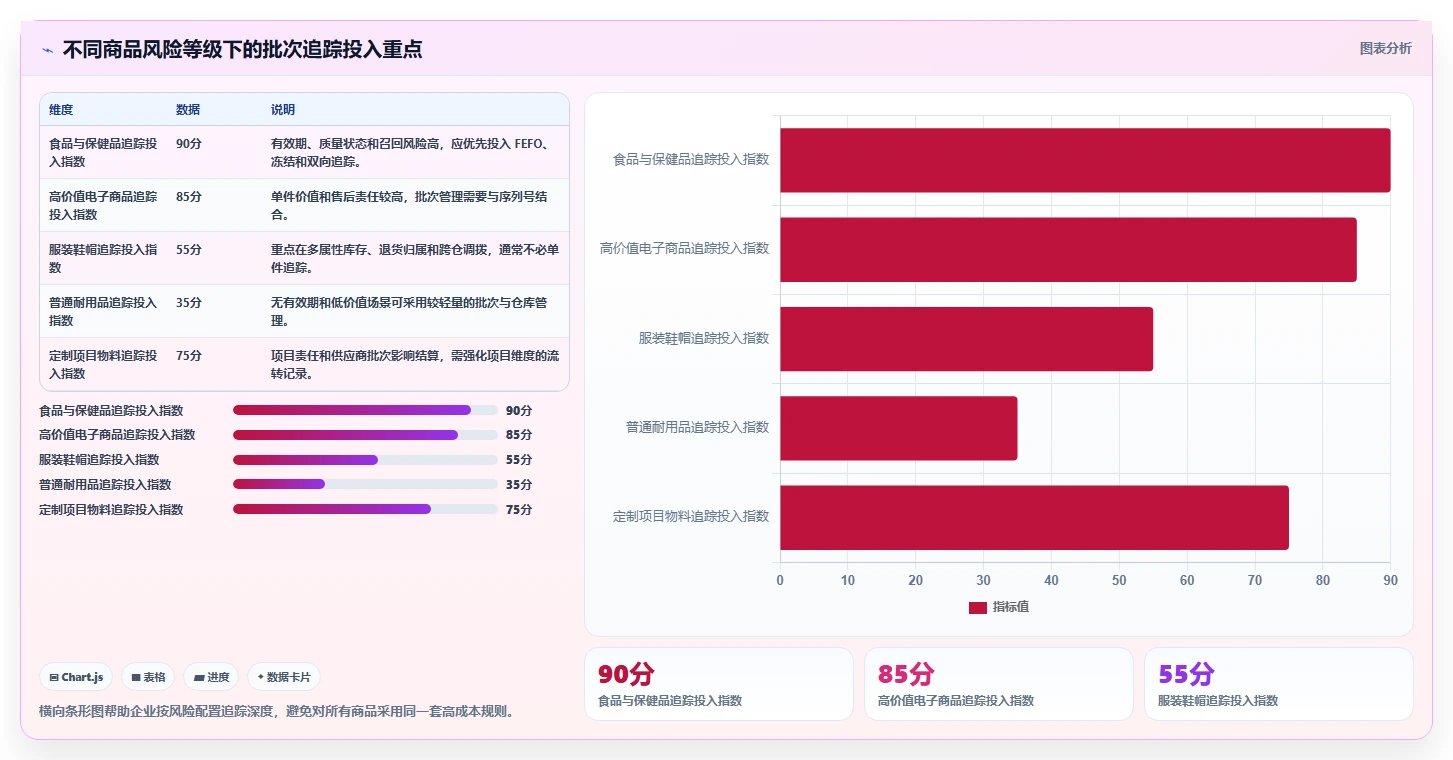Click the 高价值电子商品 bar in the chart

pos(1068,249)
